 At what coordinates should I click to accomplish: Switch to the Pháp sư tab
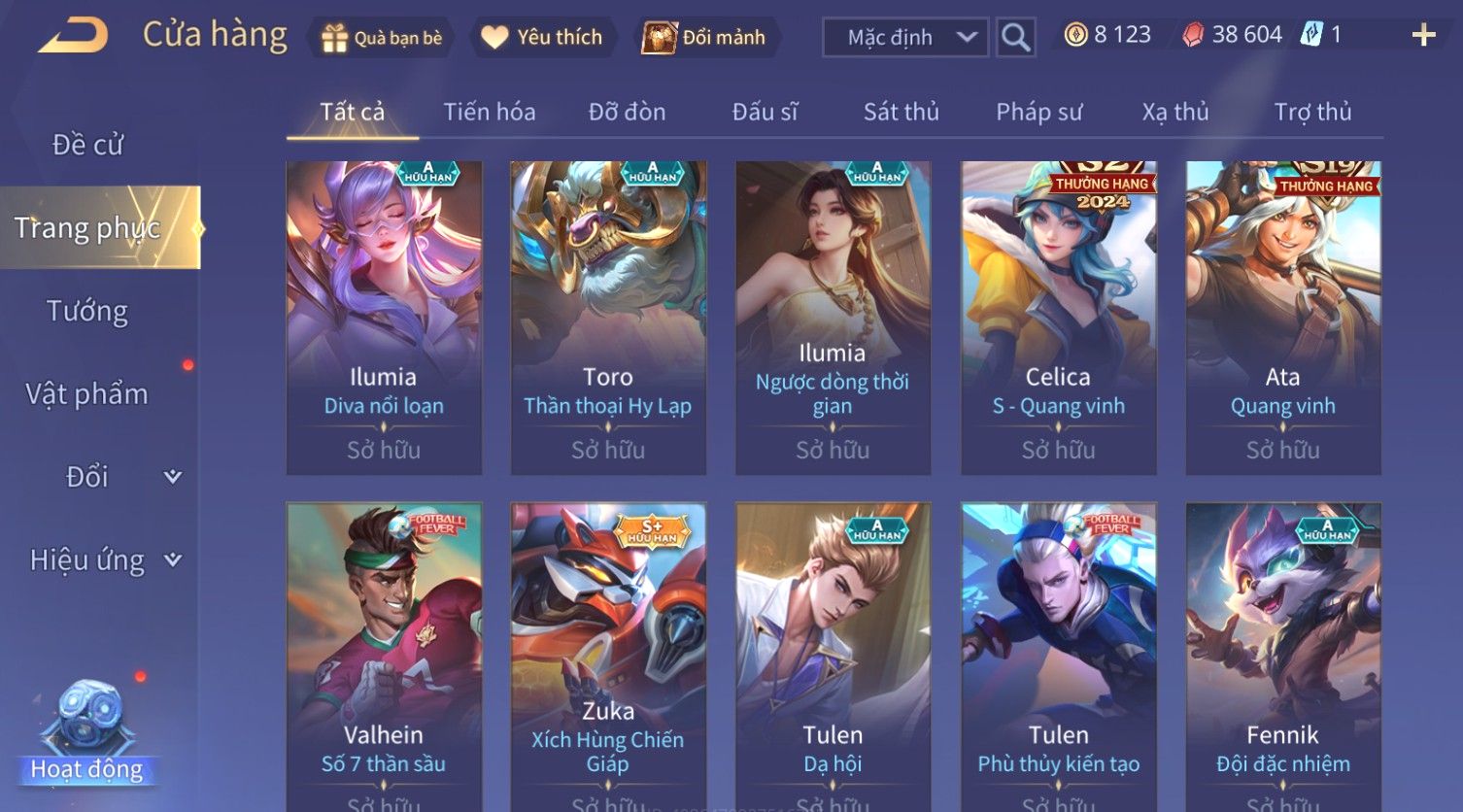click(x=1038, y=112)
